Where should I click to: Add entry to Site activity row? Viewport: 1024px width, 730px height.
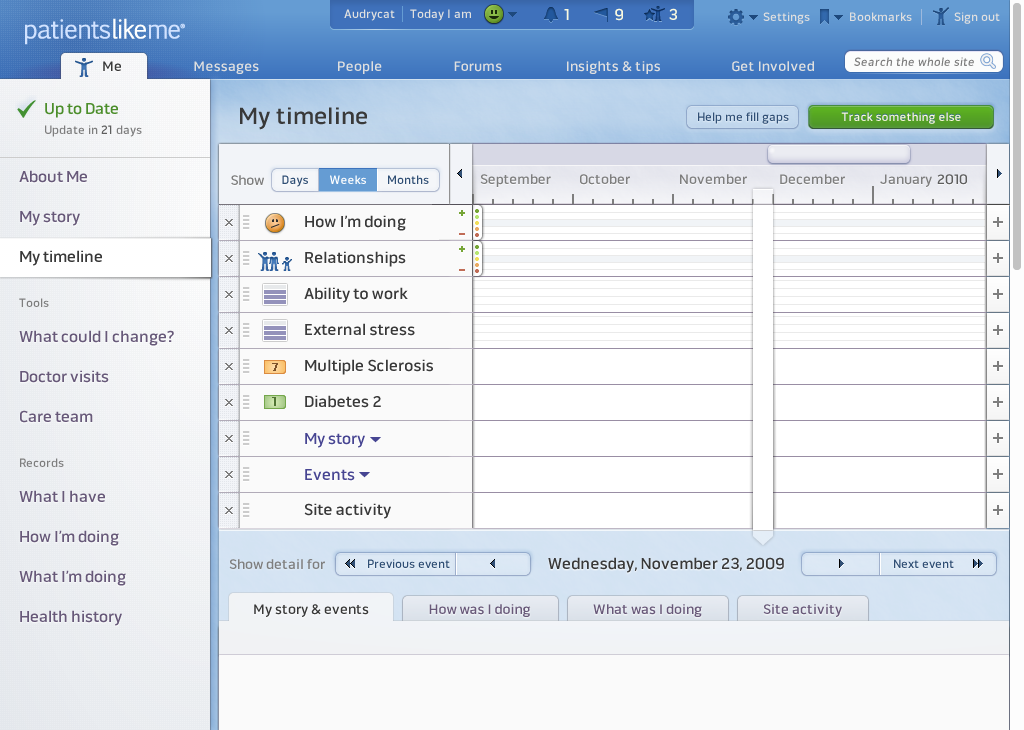tap(997, 509)
